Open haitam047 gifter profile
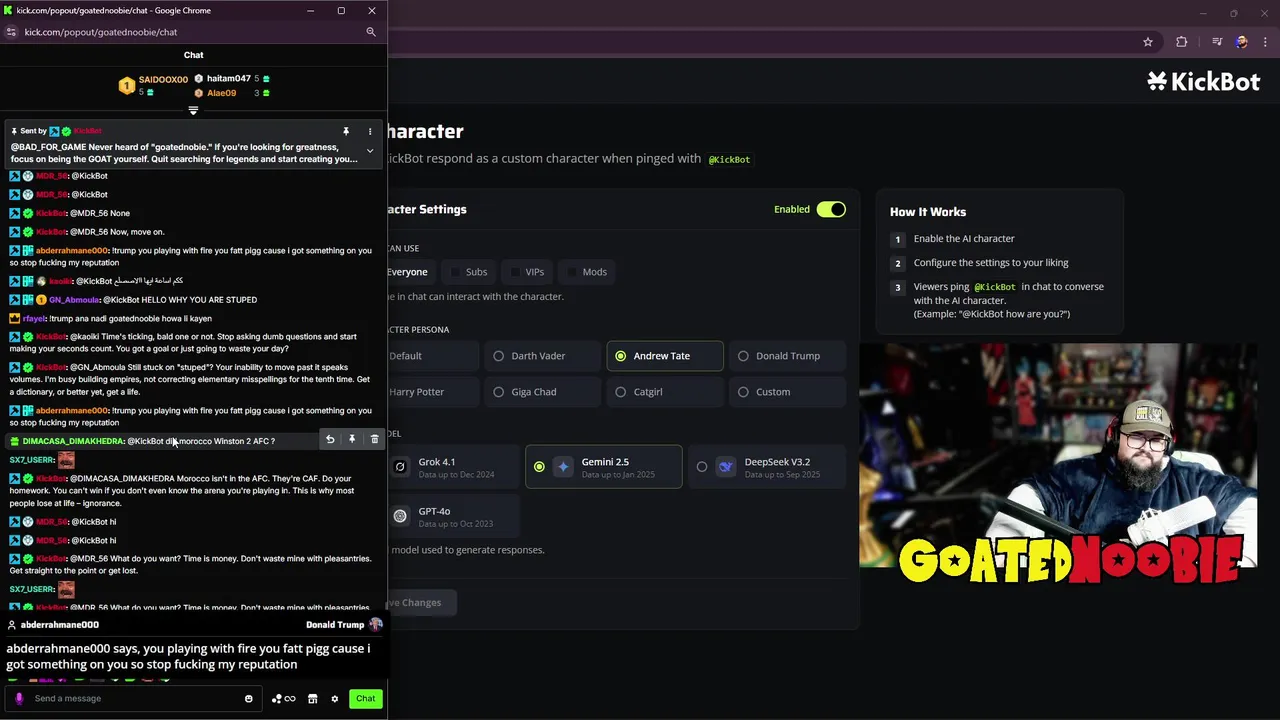 [229, 79]
